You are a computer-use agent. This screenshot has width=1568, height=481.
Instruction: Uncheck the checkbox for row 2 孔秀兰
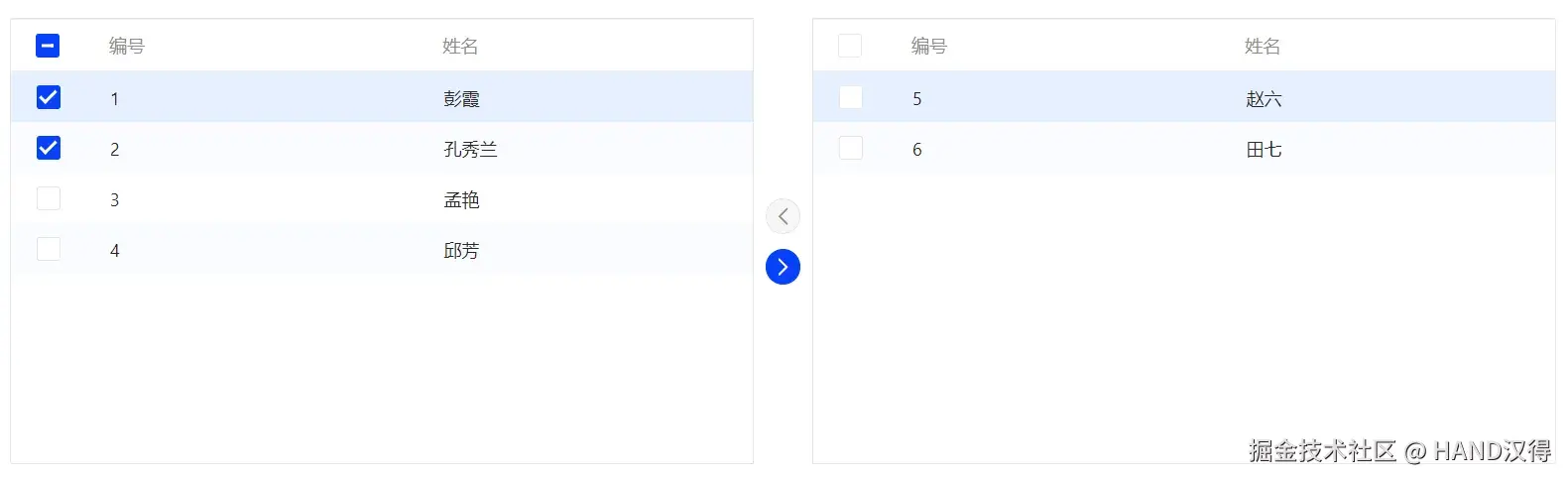pyautogui.click(x=48, y=148)
